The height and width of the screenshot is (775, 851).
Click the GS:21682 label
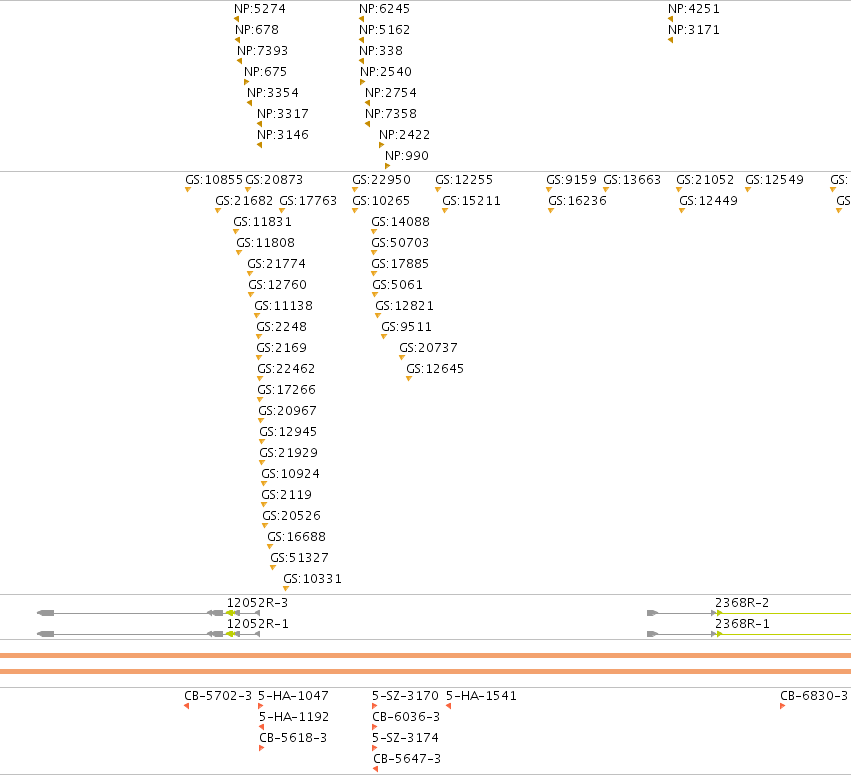[x=244, y=201]
